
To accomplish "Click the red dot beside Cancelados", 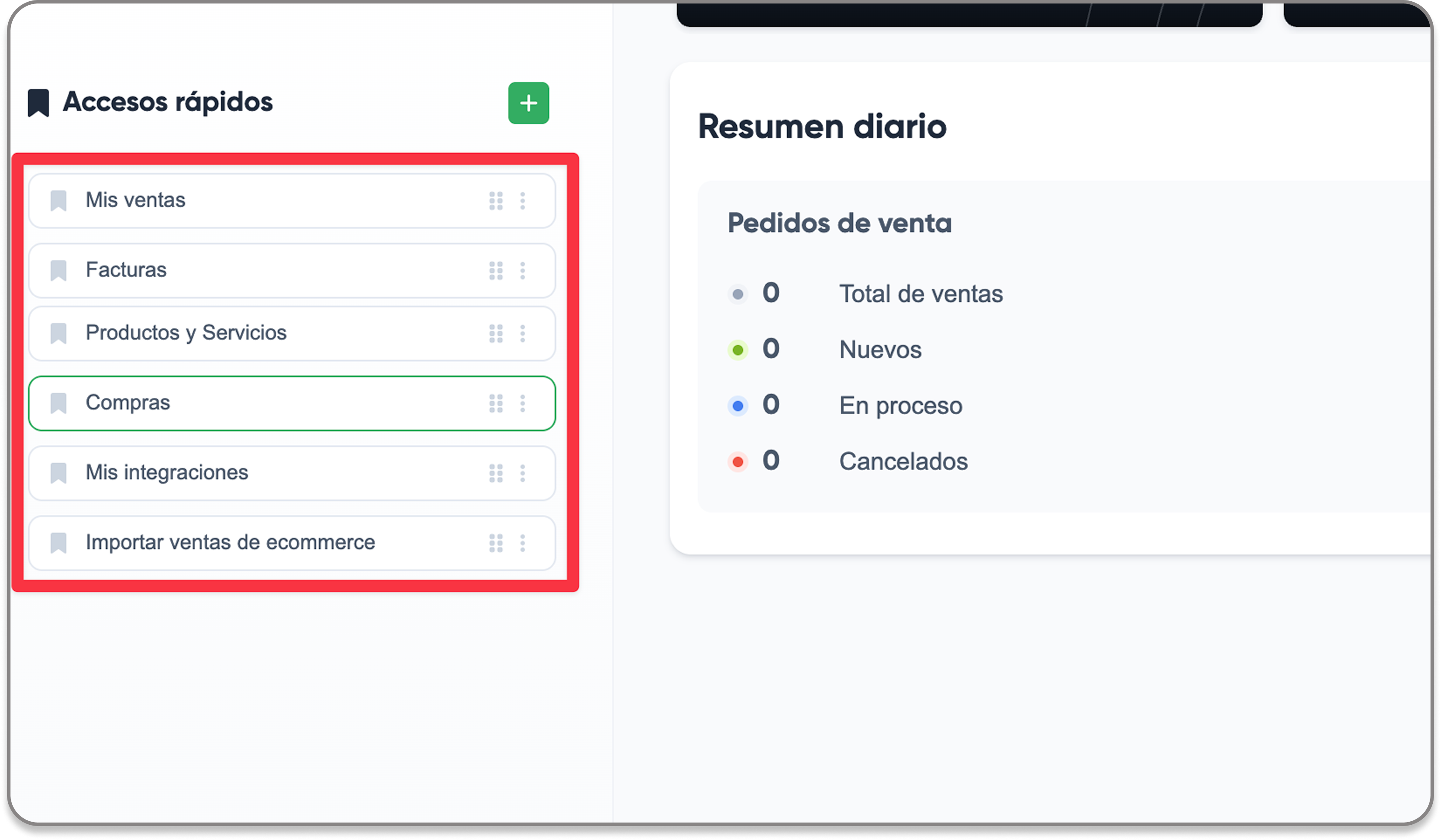I will [x=738, y=461].
